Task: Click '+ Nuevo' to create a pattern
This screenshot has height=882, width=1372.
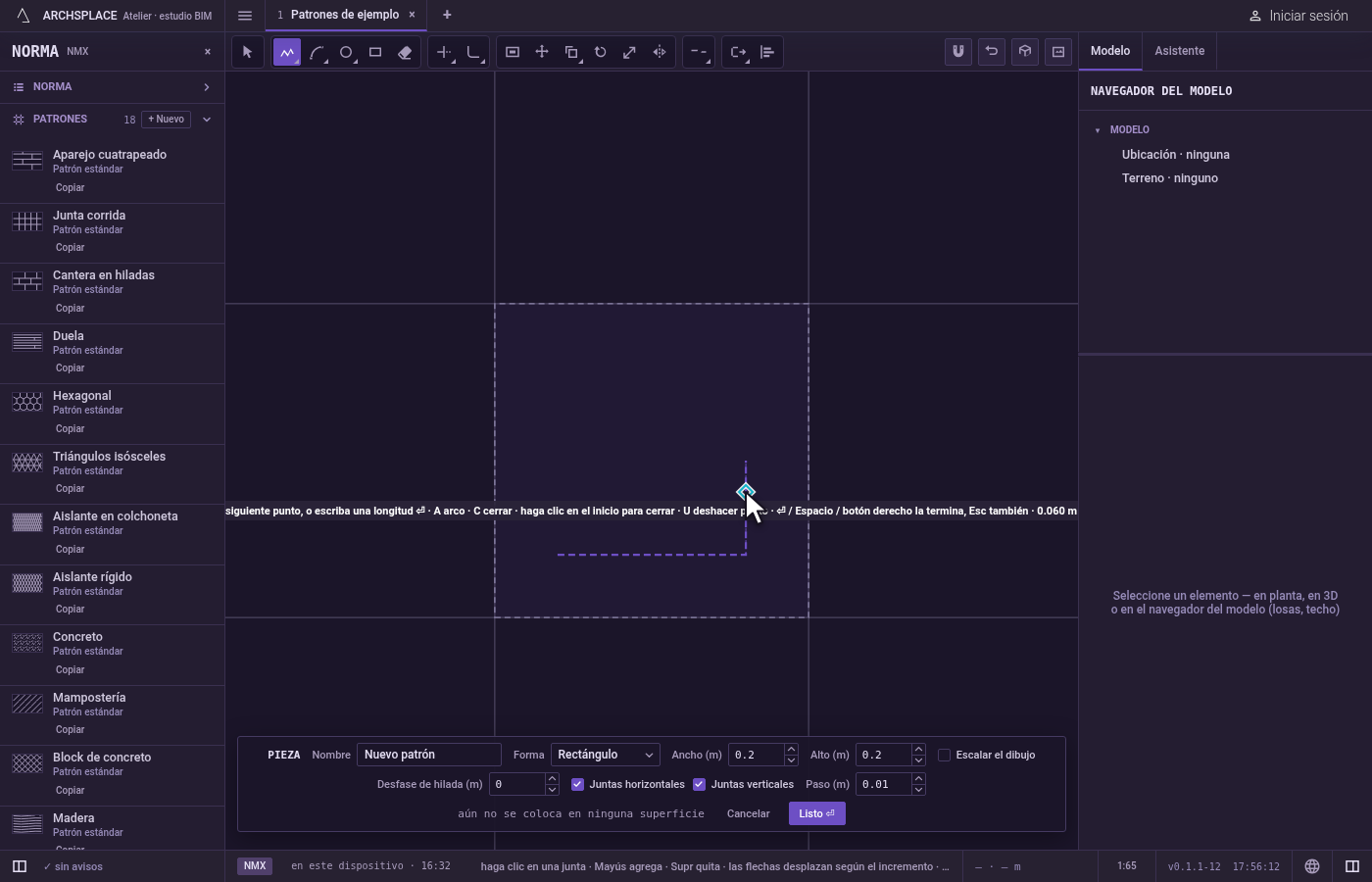Action: (x=166, y=120)
